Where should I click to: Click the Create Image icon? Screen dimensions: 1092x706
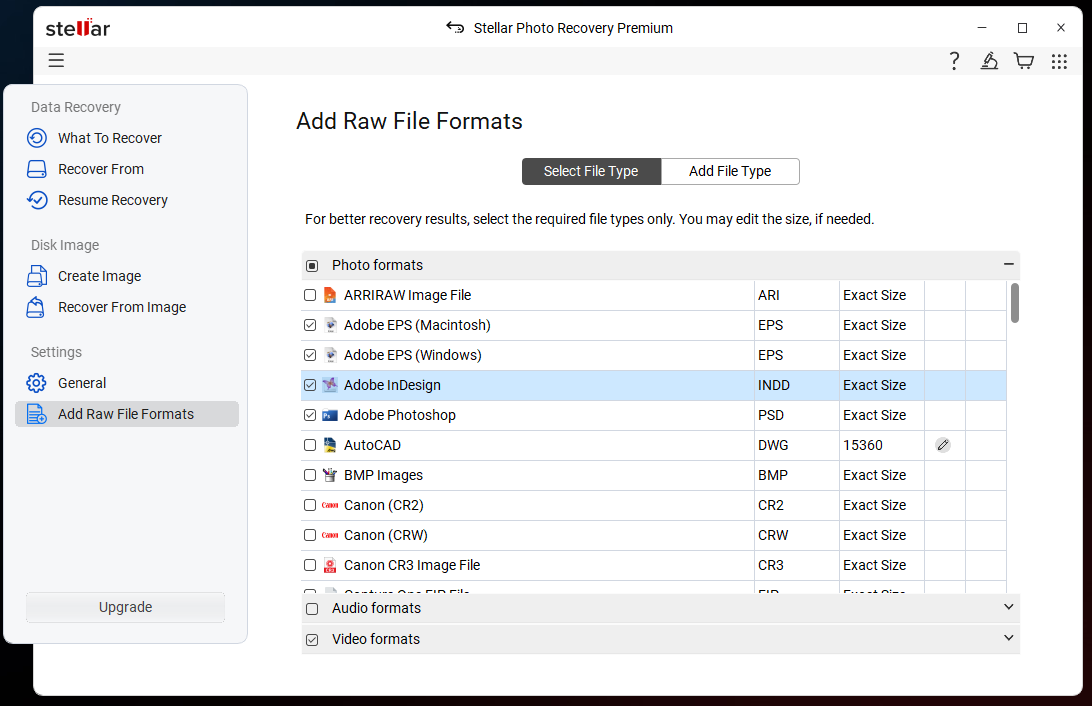click(x=37, y=276)
